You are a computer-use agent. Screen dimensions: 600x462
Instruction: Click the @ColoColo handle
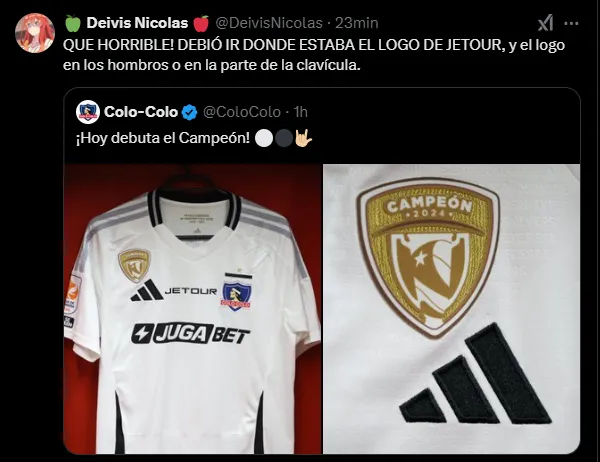tap(242, 112)
